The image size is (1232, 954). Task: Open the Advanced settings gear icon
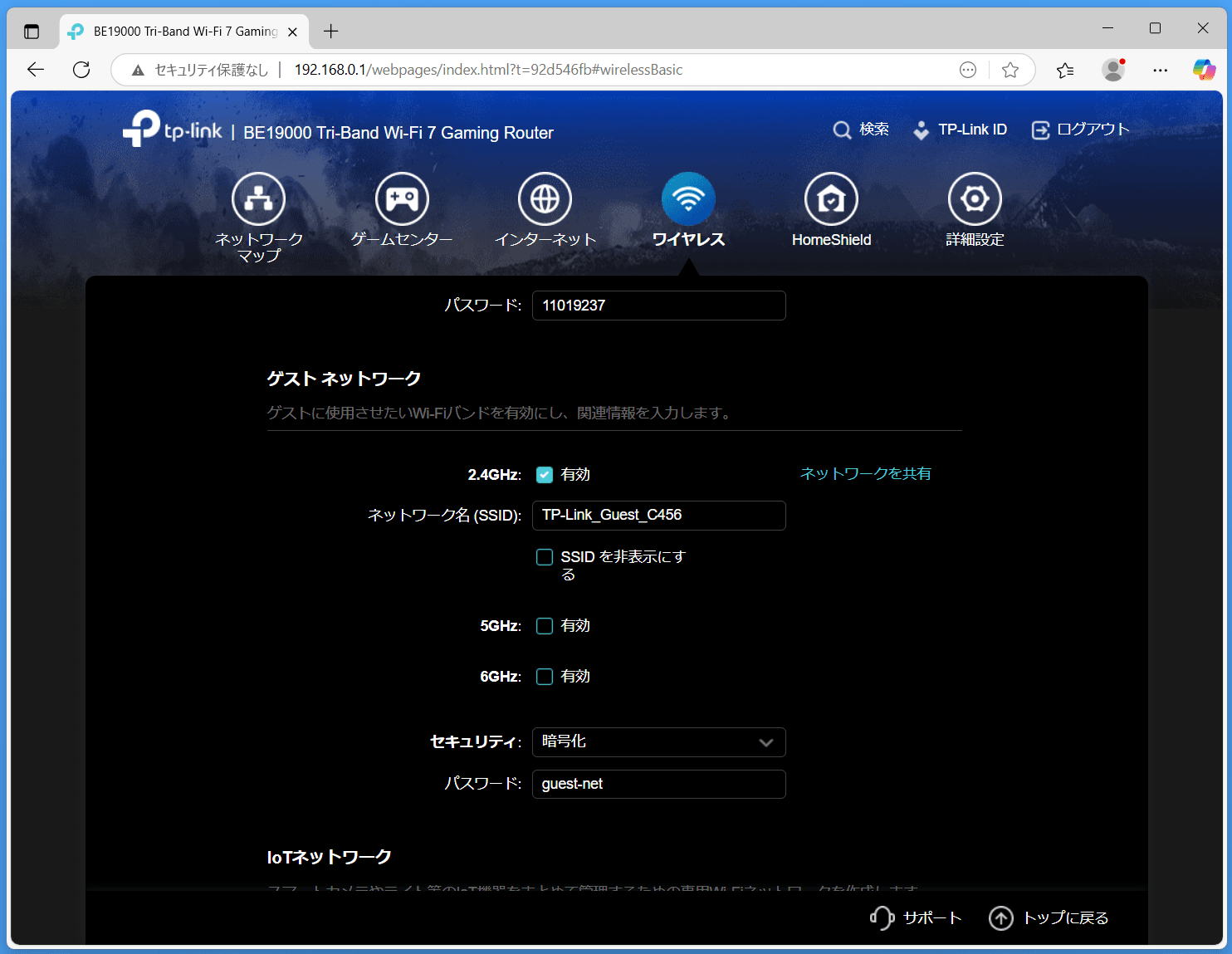[975, 199]
